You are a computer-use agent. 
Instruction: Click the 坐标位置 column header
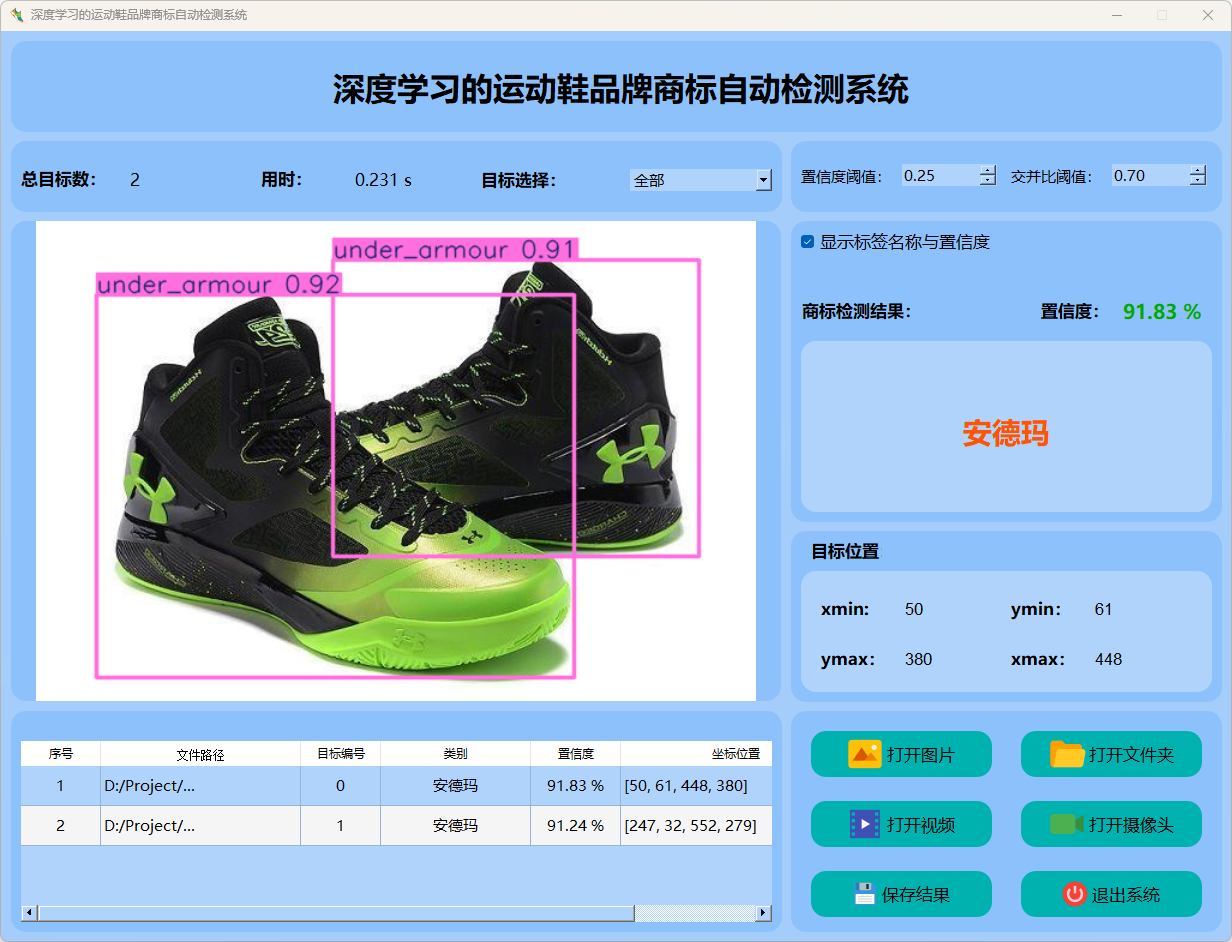696,754
